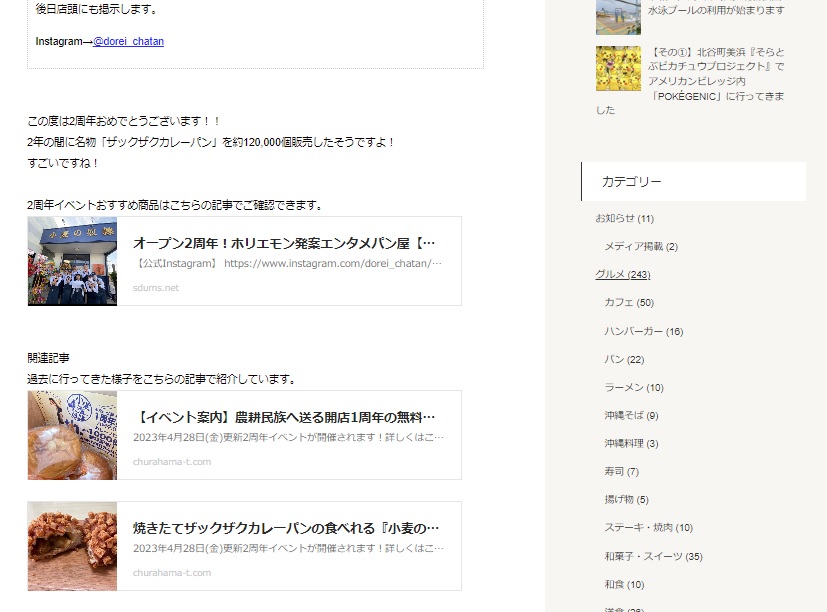Open the 和菓子・スイーツ category
The height and width of the screenshot is (612, 827).
point(643,556)
